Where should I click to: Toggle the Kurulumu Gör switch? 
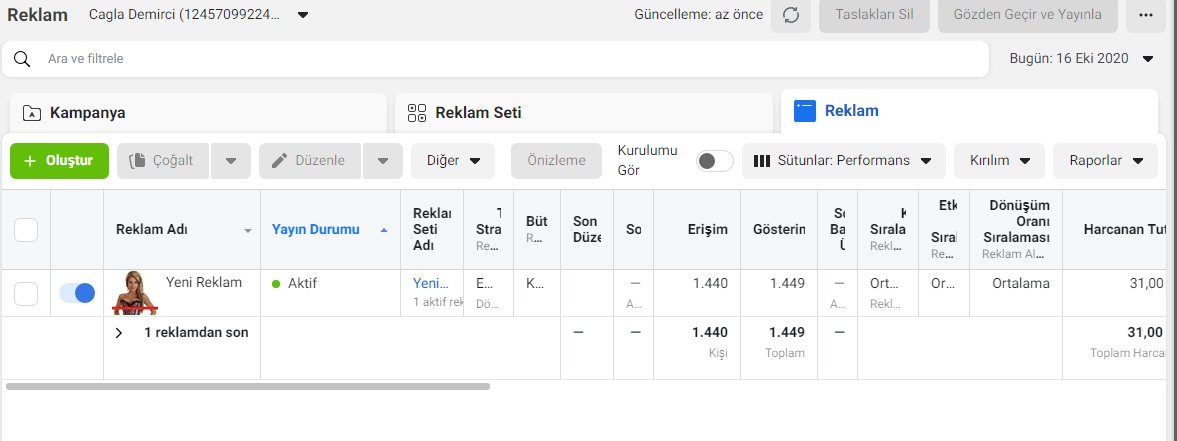click(x=714, y=160)
